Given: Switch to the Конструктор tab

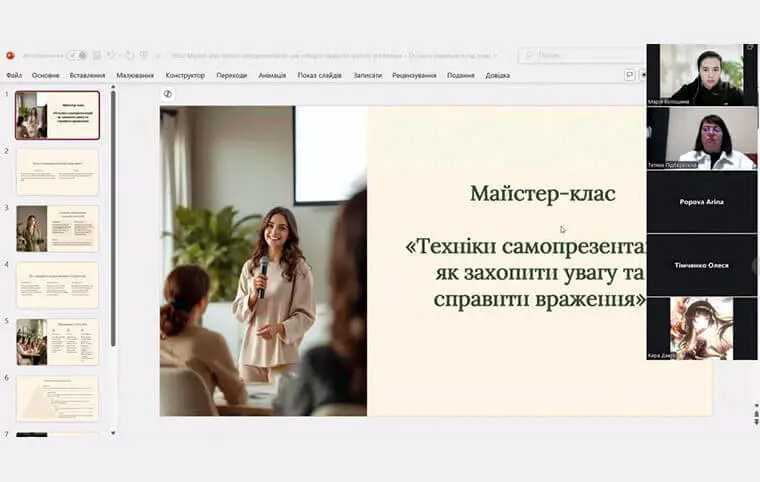Looking at the screenshot, I should point(185,75).
